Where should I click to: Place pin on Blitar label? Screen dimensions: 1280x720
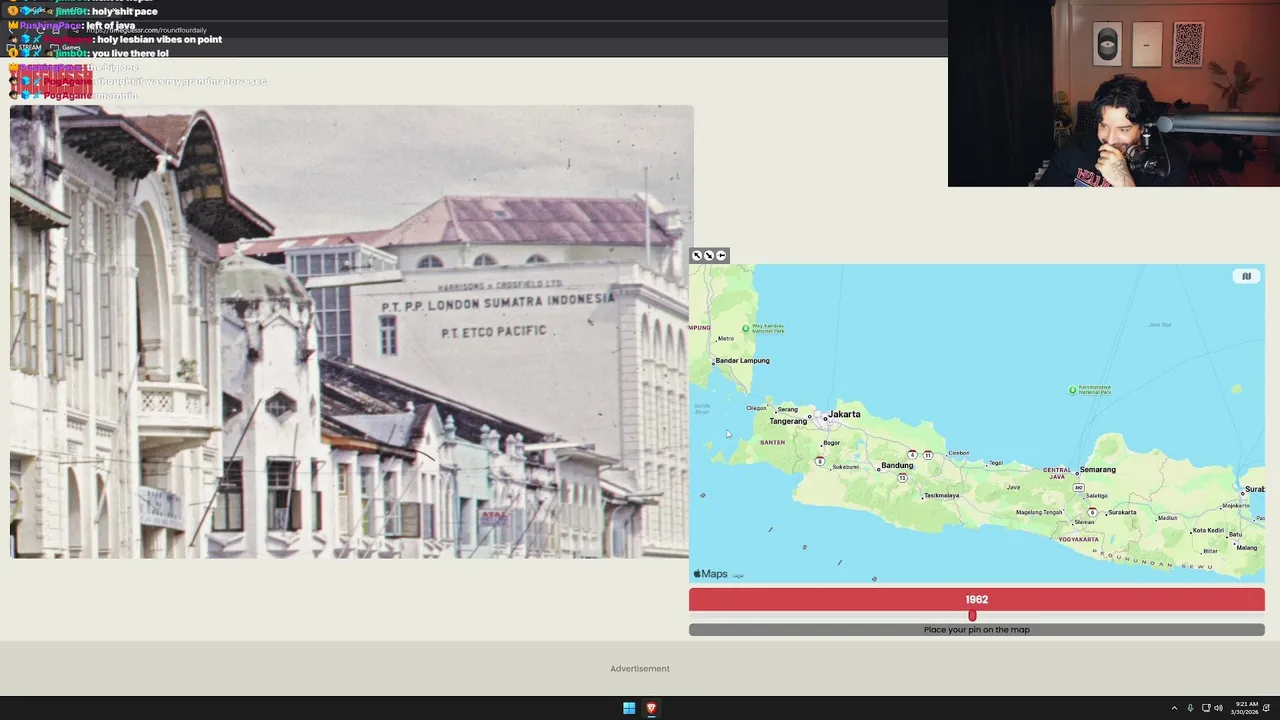point(1210,551)
